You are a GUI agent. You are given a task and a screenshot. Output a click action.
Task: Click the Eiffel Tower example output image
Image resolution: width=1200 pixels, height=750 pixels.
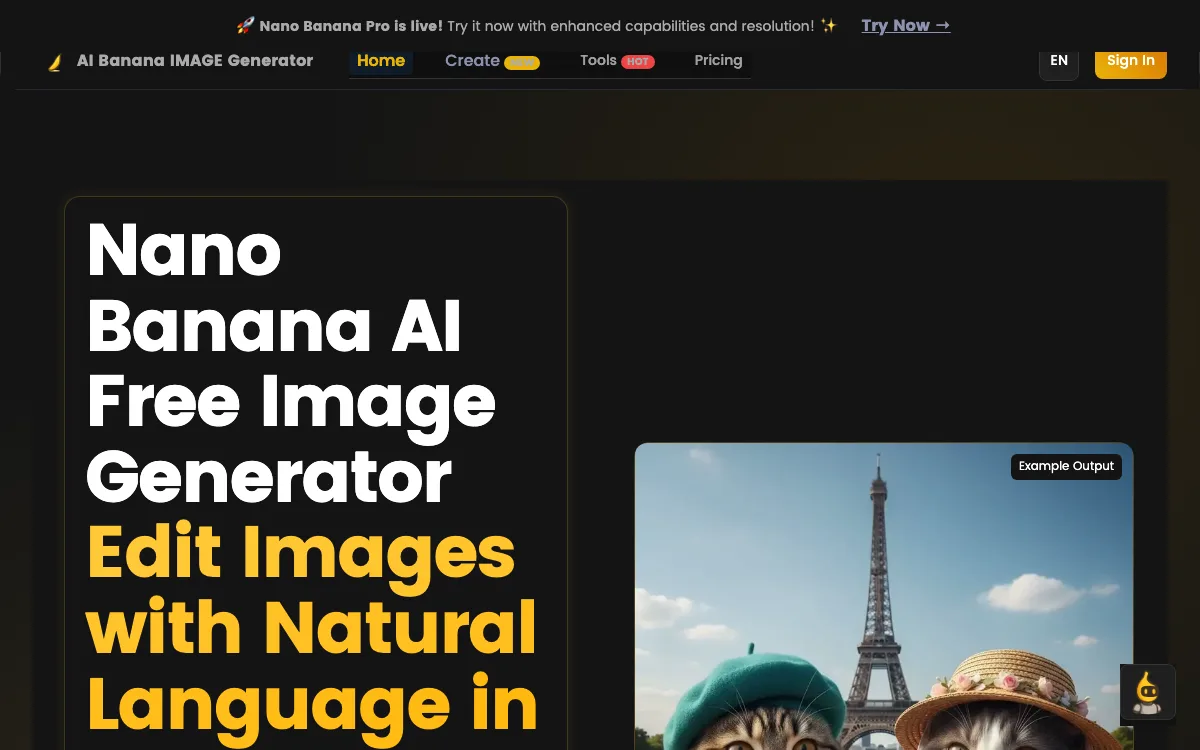point(884,596)
